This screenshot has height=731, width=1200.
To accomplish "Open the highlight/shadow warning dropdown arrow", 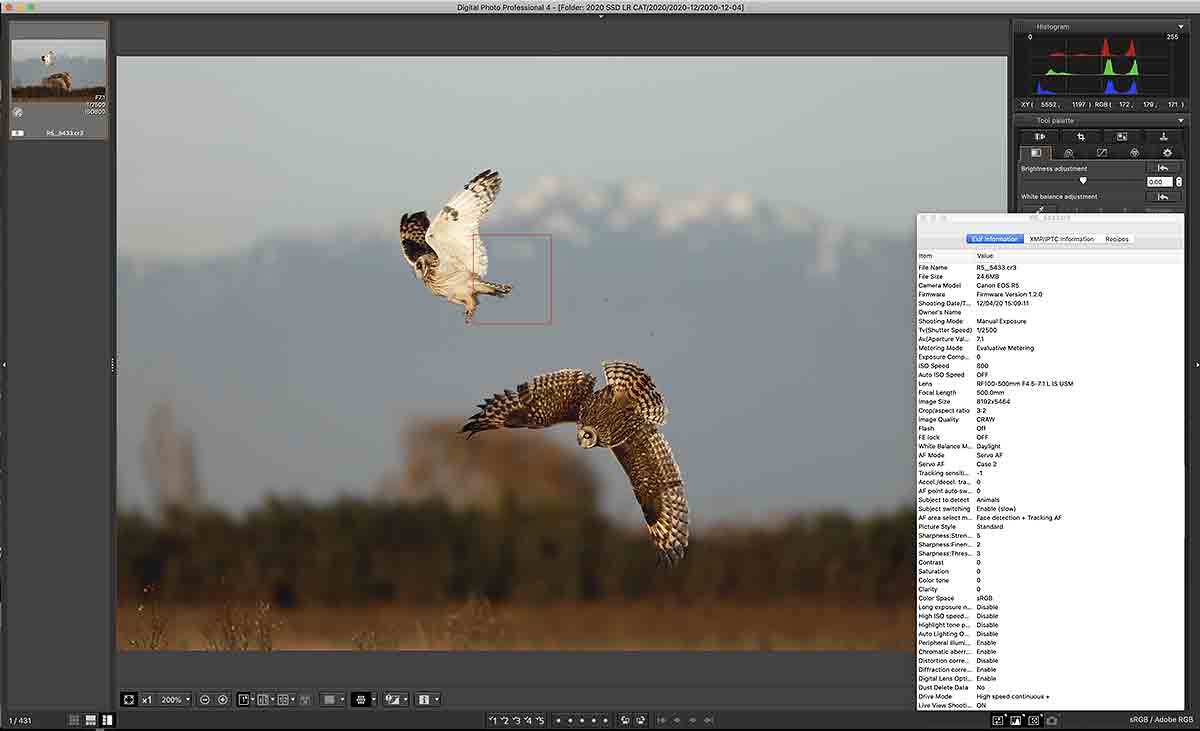I will pos(405,700).
